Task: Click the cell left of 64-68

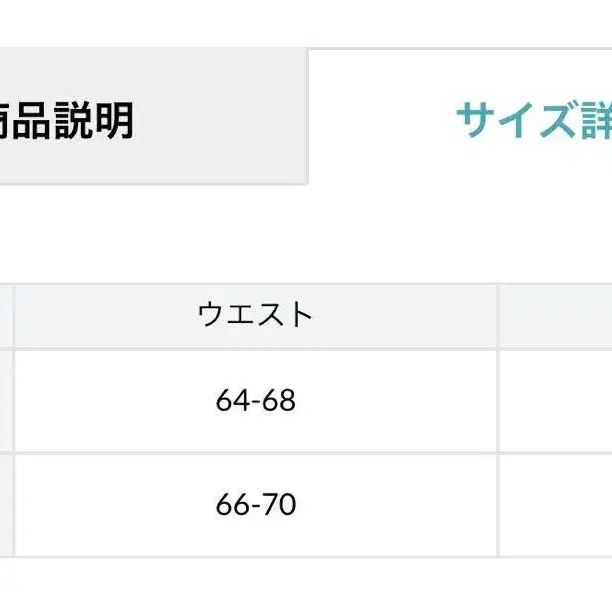Action: [6, 401]
